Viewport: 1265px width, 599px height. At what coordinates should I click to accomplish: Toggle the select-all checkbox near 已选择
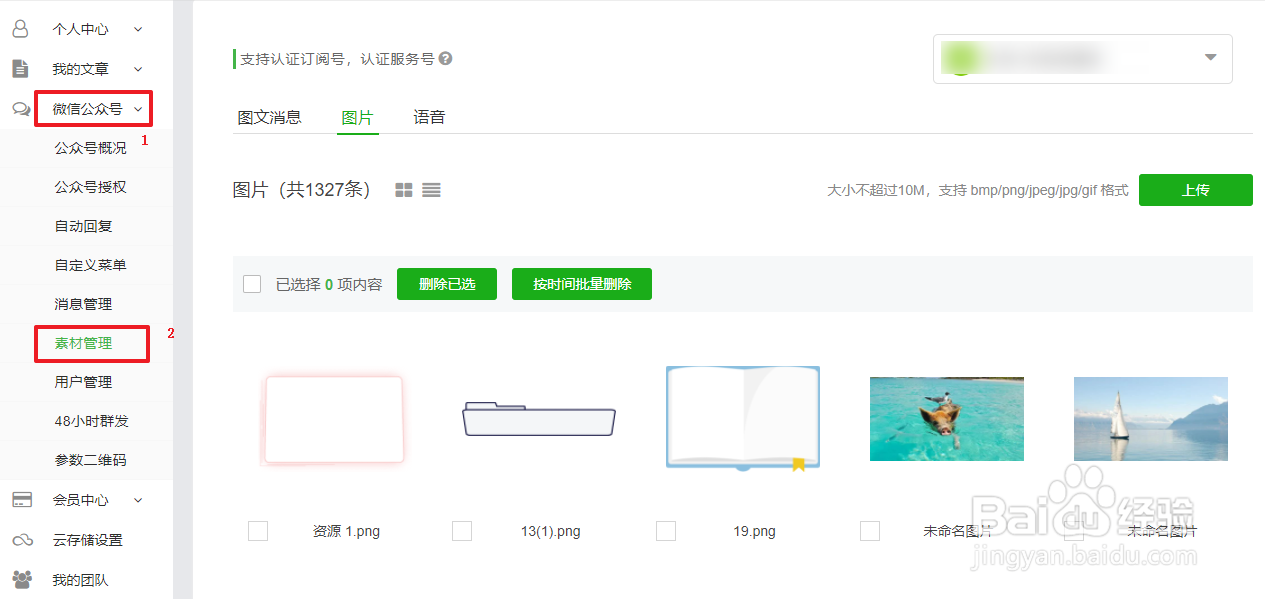click(x=252, y=283)
